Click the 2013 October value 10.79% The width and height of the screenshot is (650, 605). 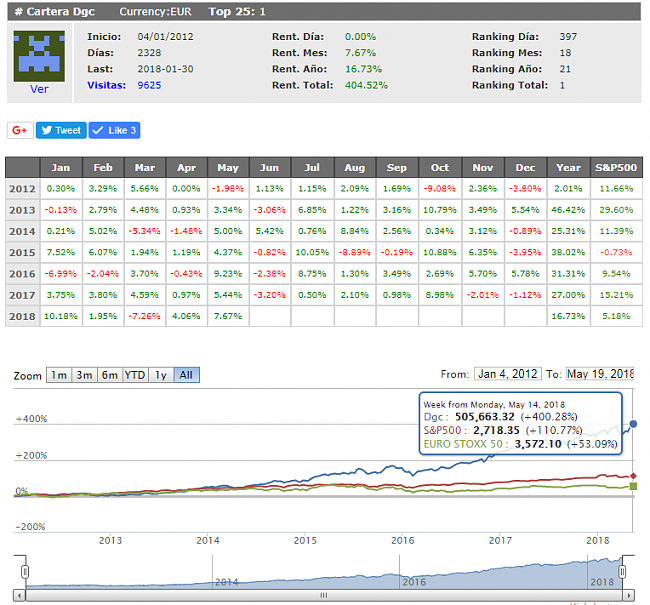[440, 210]
